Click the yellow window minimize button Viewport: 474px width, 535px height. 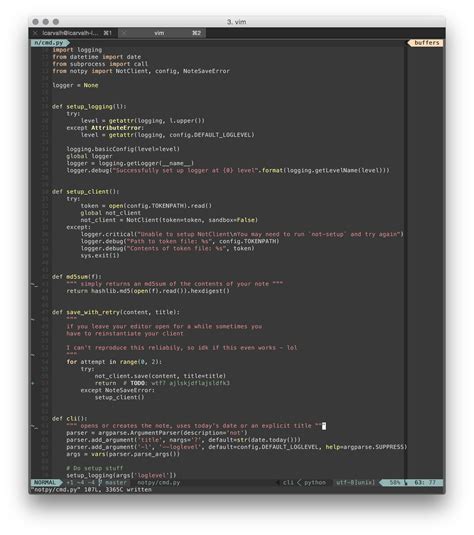[x=46, y=21]
